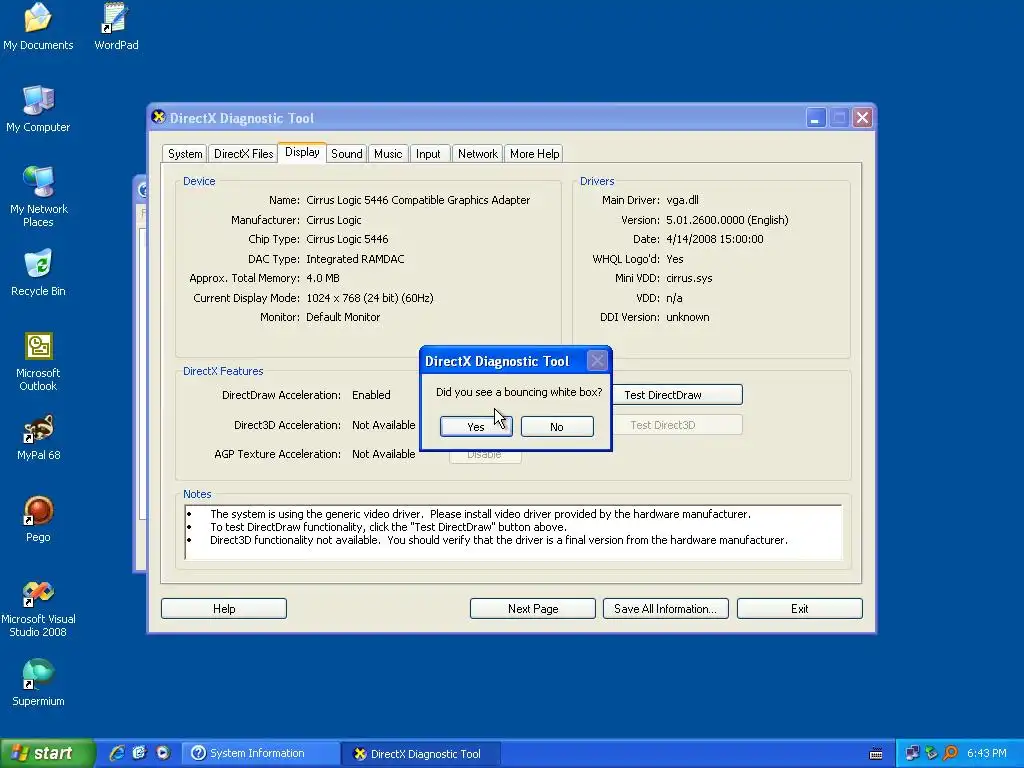Switch to the Input tab

click(428, 153)
